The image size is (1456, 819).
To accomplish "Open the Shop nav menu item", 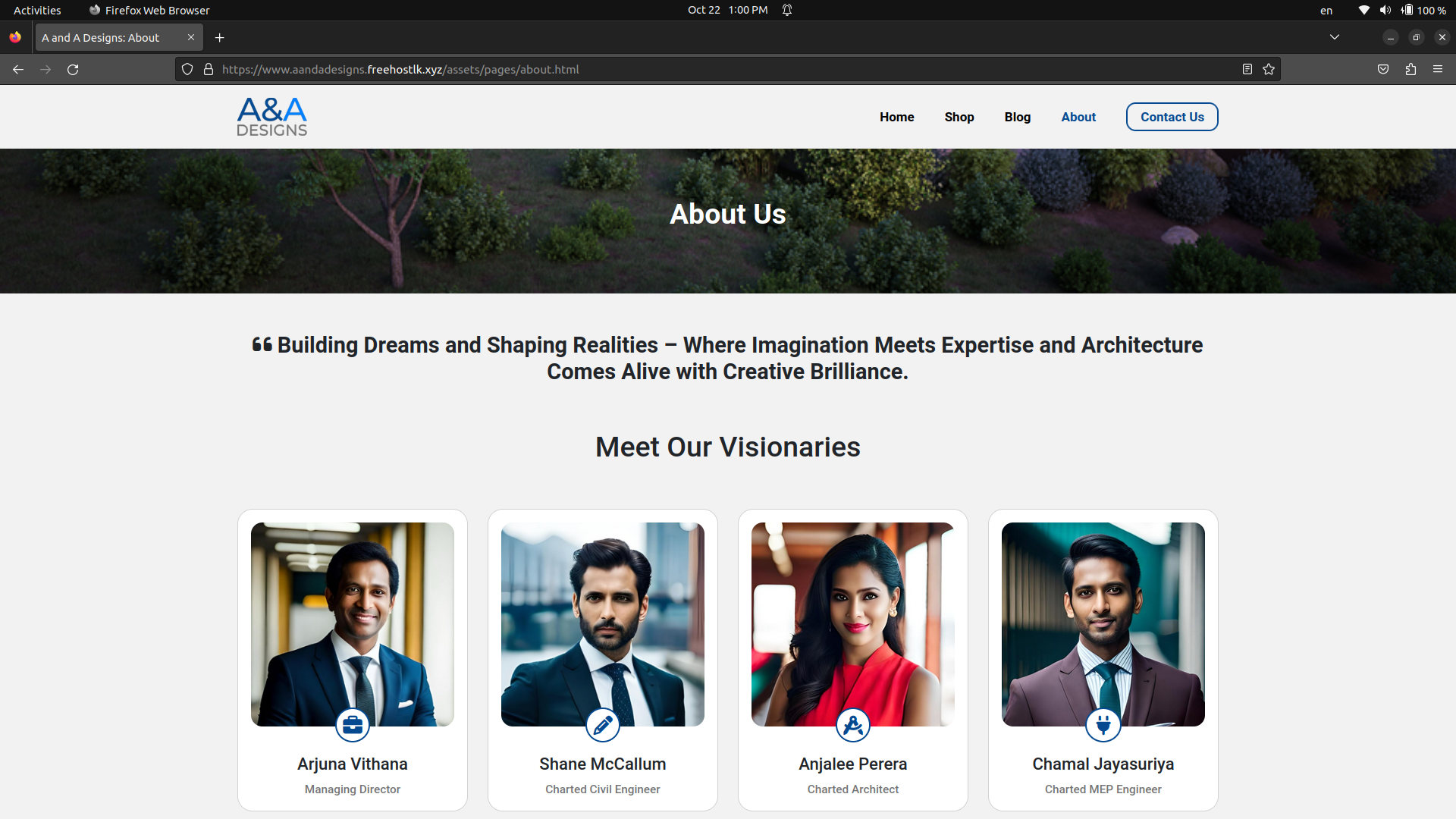I will coord(959,117).
